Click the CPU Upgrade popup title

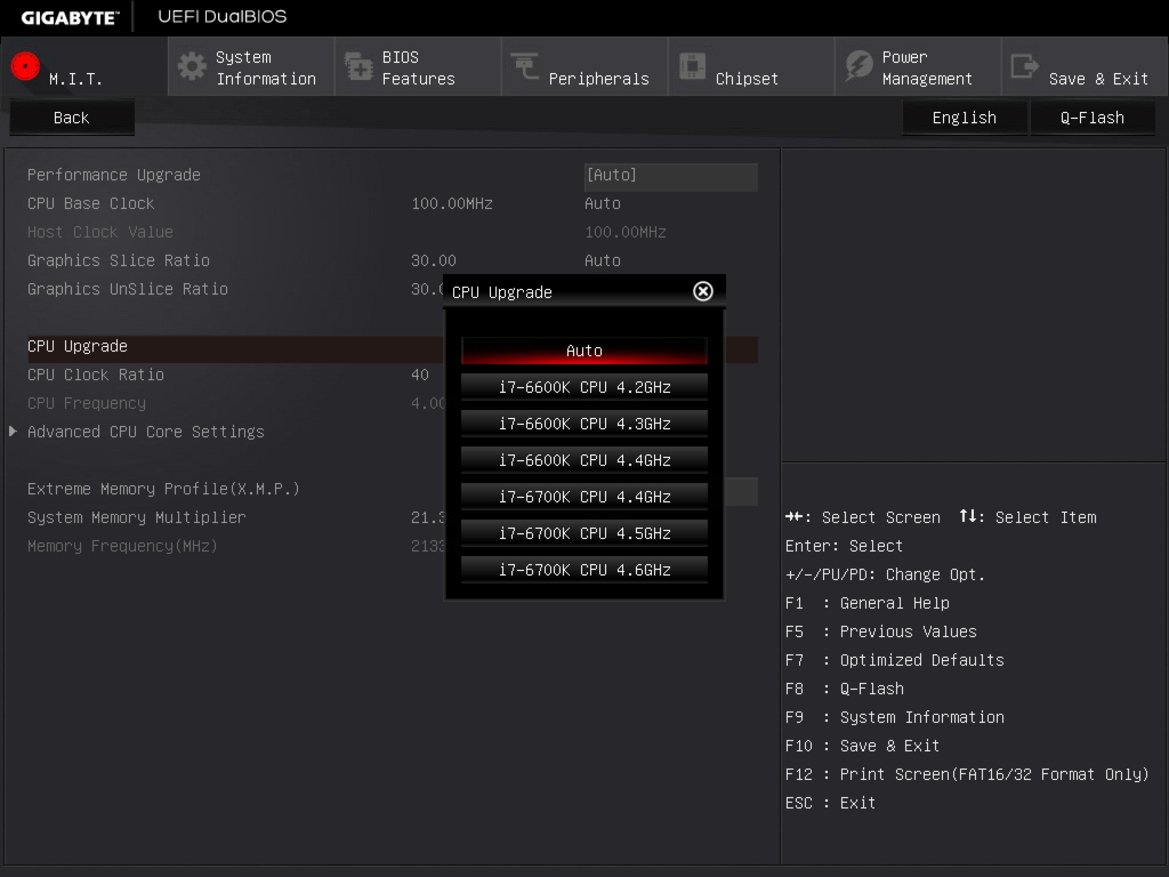502,292
